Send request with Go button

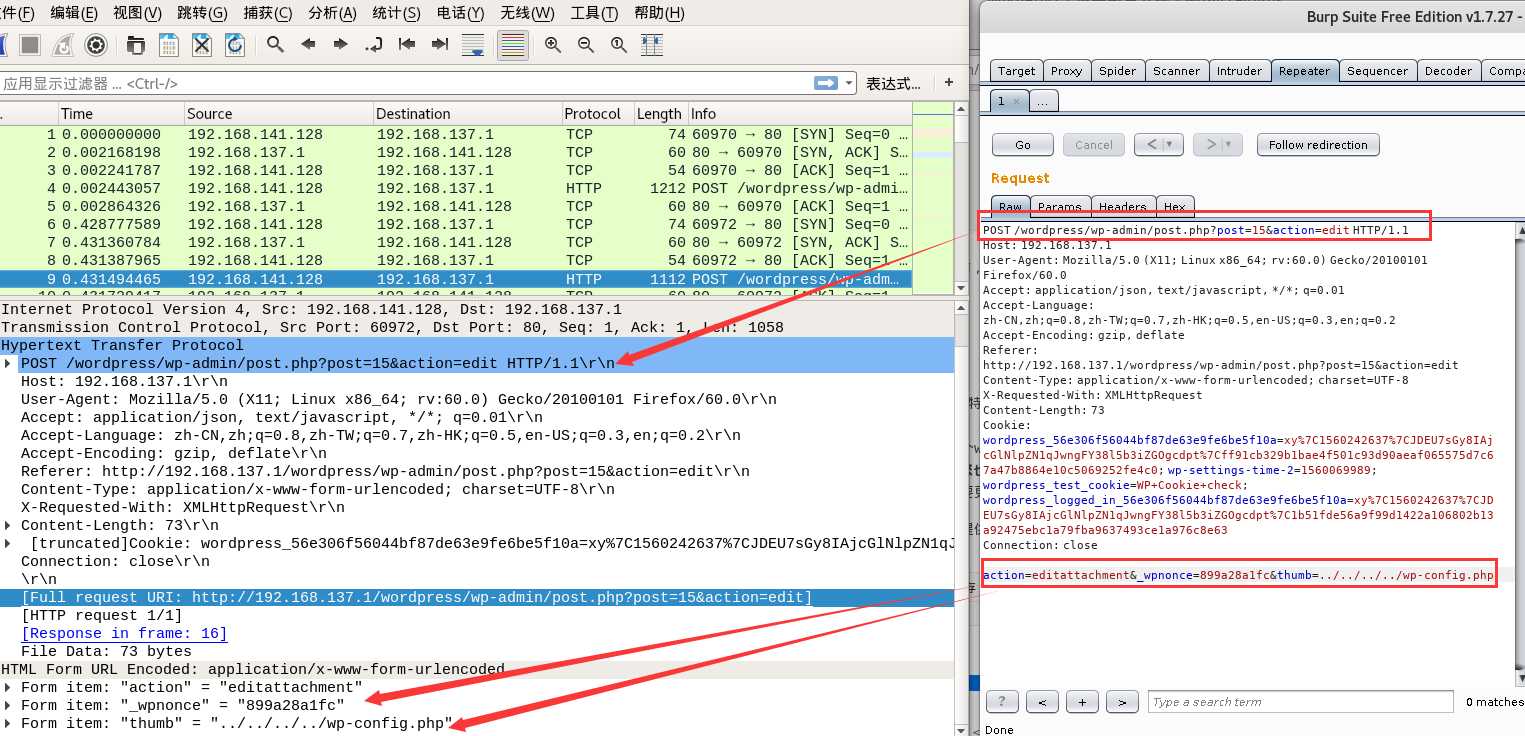point(1023,145)
